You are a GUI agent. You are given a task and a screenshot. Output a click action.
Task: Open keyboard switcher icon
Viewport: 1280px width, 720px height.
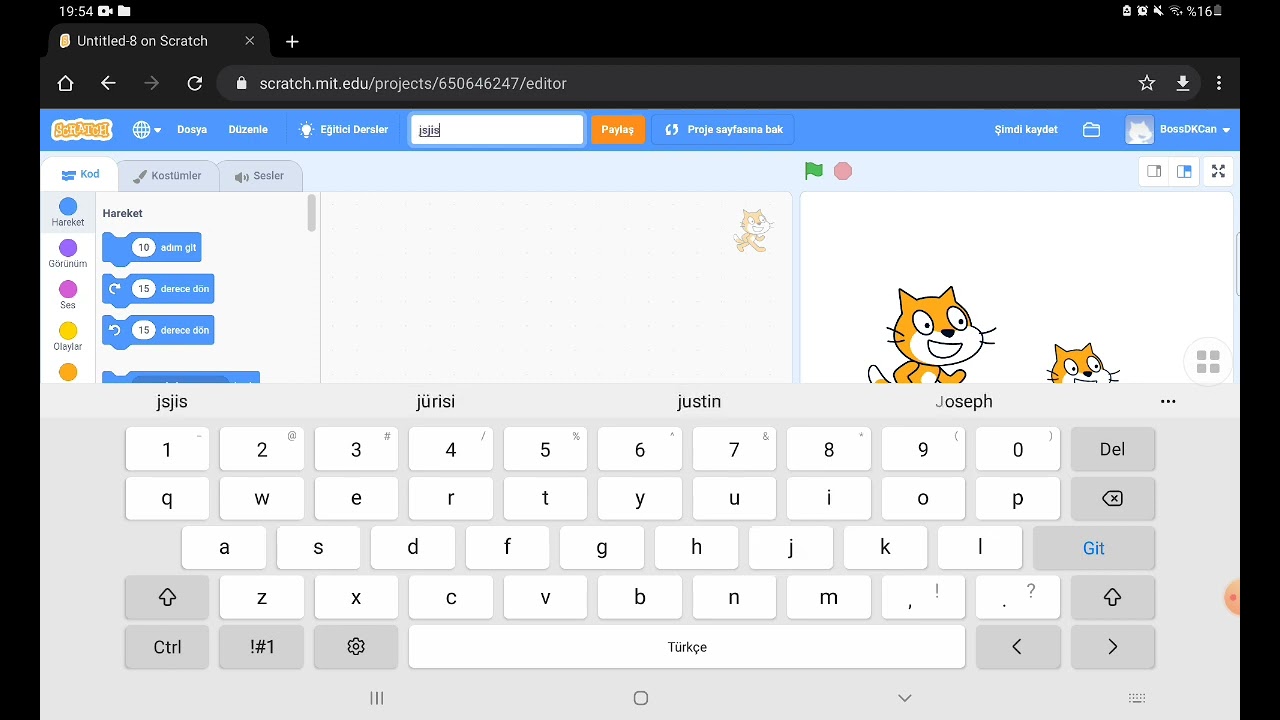1137,698
